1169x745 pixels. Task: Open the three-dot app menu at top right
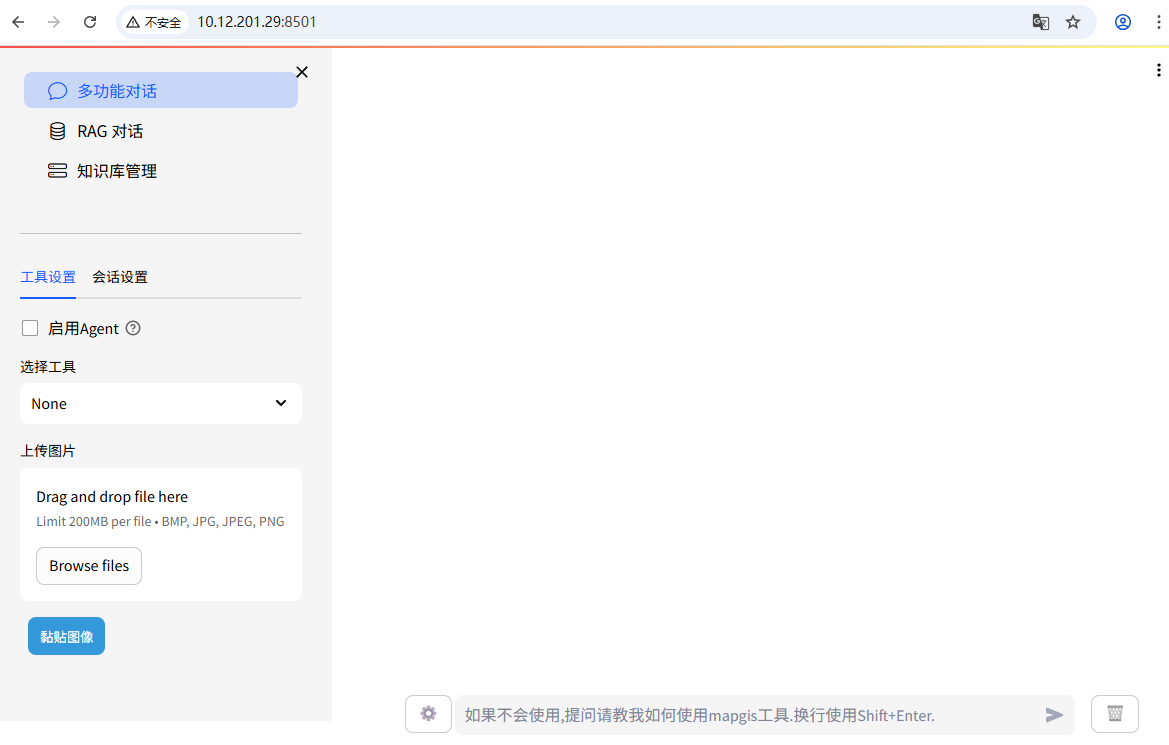pos(1159,70)
